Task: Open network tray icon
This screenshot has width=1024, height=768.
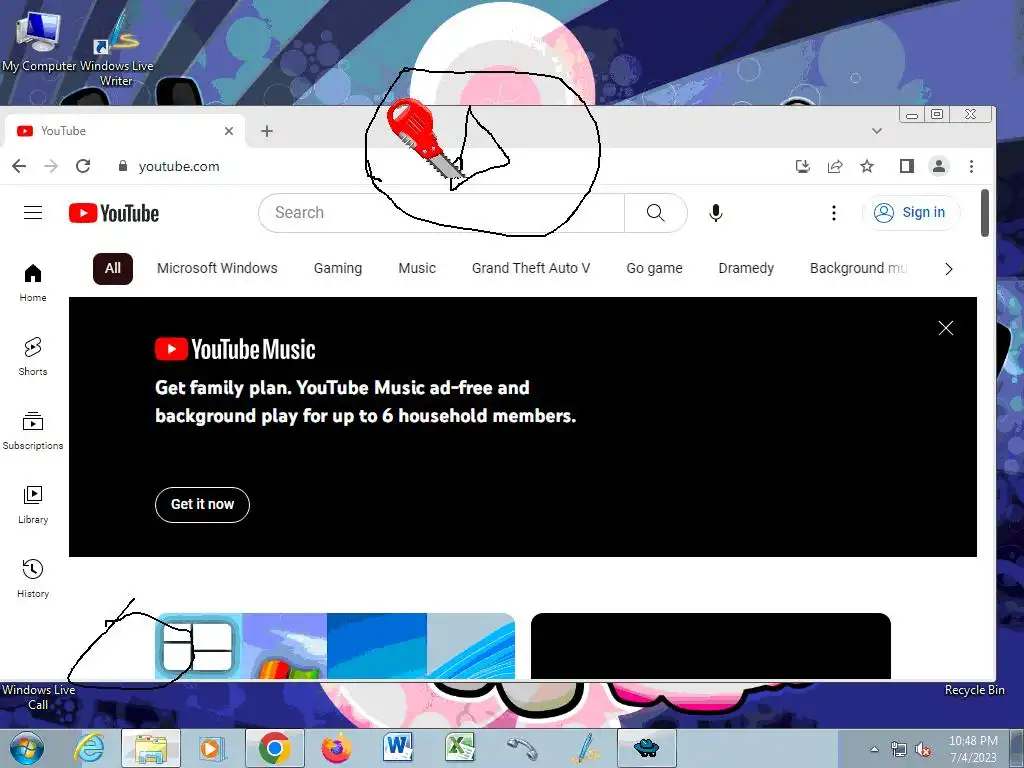Action: 899,749
